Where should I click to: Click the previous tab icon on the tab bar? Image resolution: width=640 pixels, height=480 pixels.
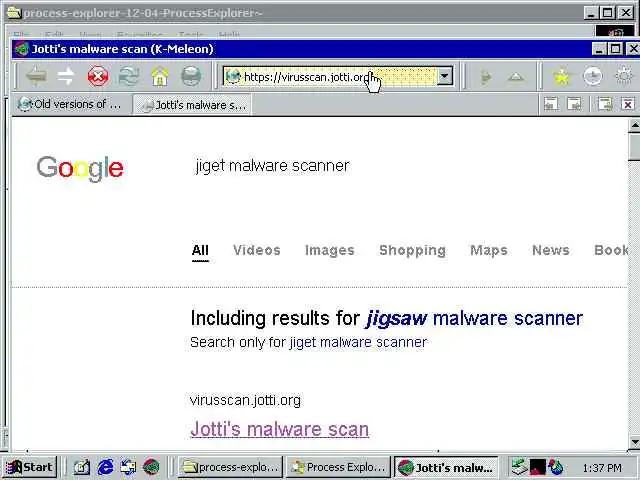[551, 104]
